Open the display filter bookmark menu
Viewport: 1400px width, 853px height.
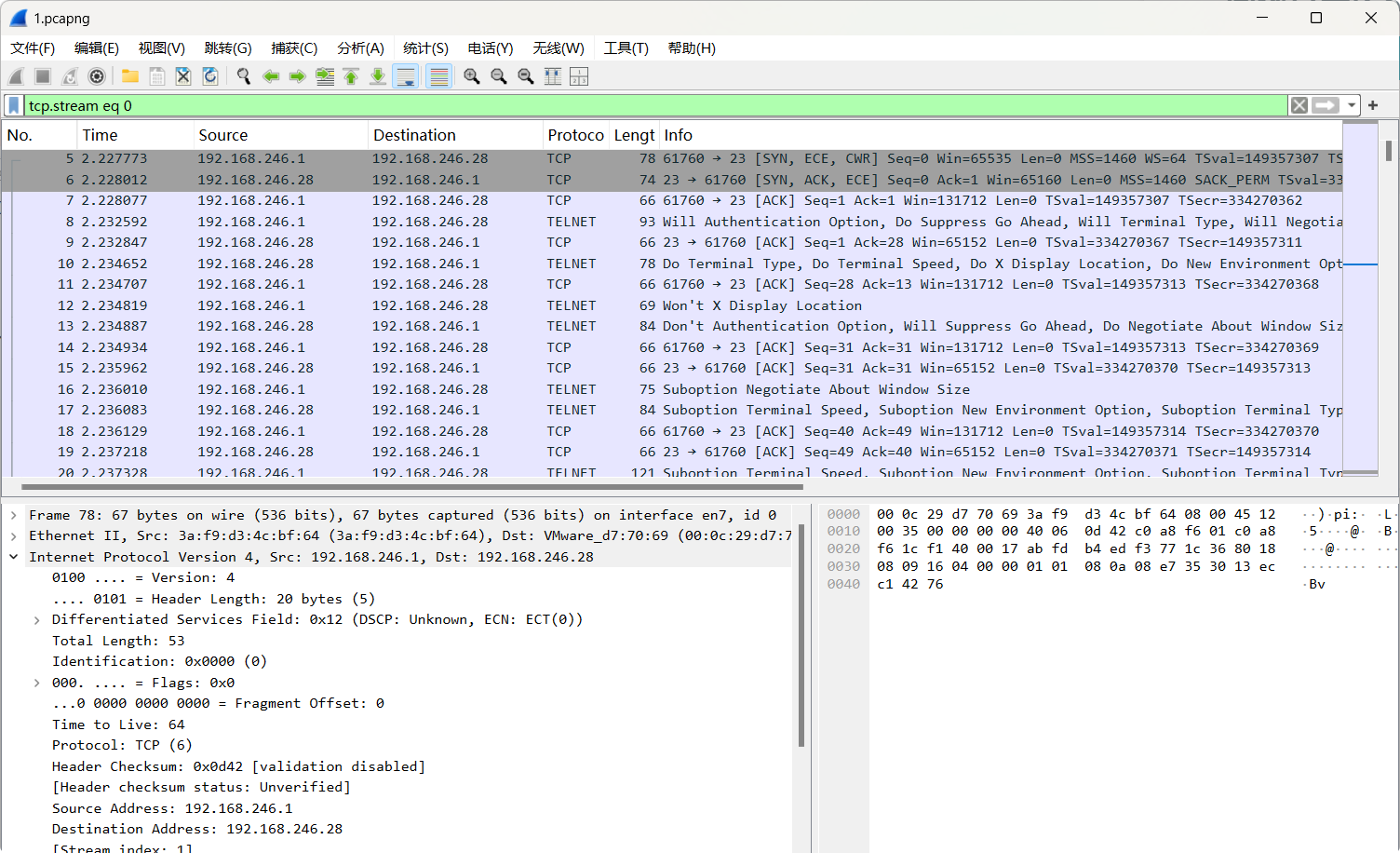[14, 105]
